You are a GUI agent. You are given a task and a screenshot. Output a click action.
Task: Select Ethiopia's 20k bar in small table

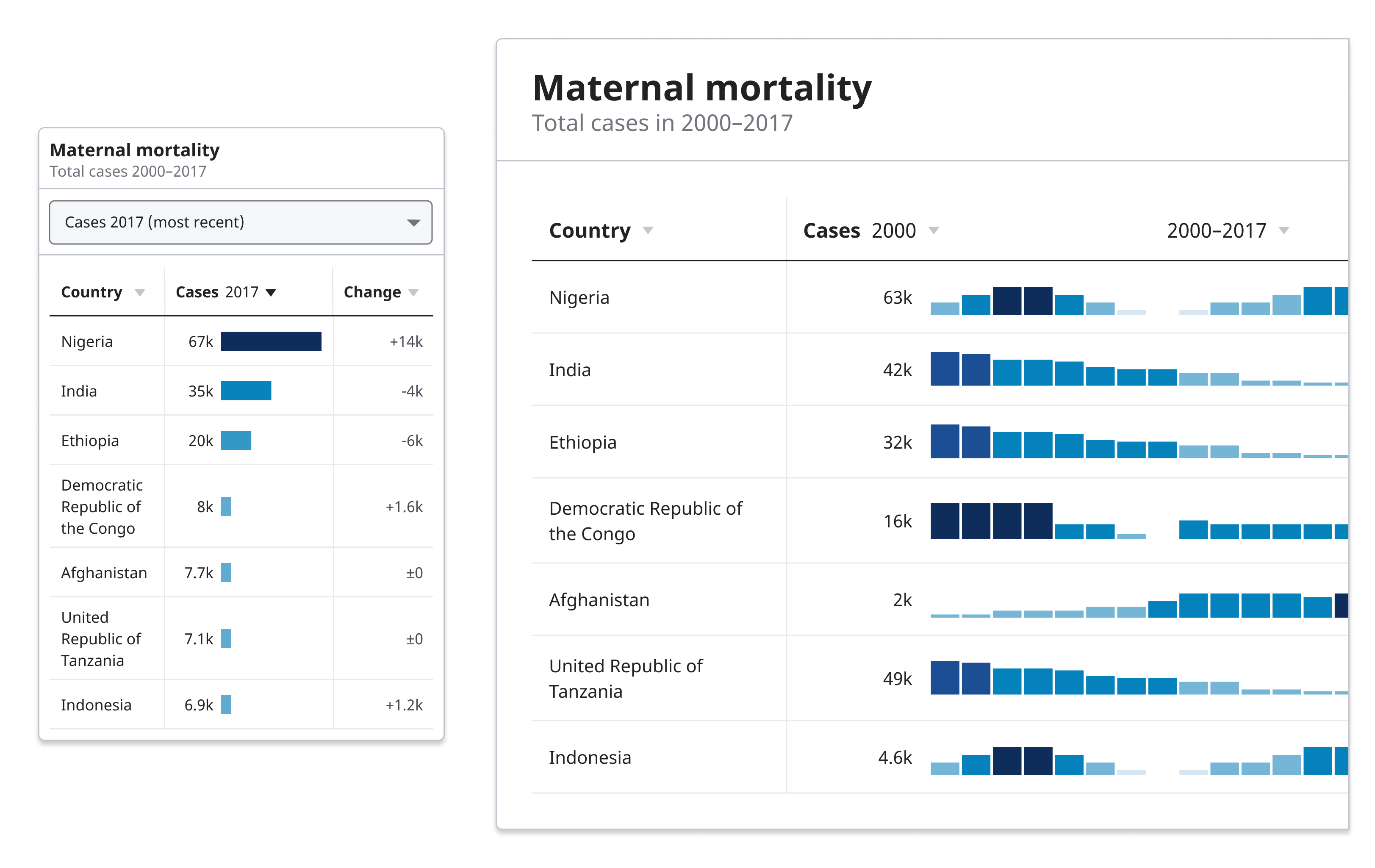click(236, 441)
